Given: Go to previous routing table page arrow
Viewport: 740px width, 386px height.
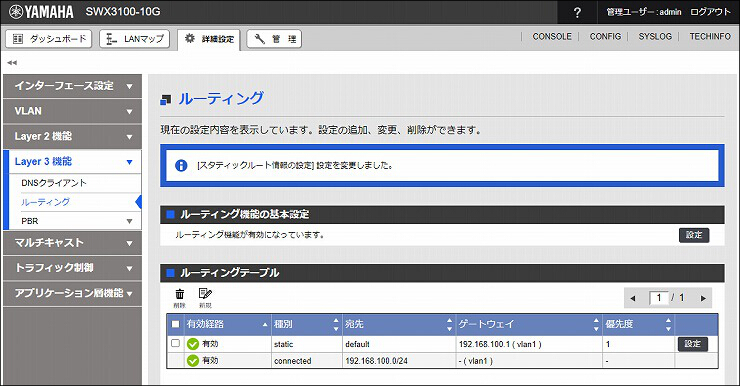Looking at the screenshot, I should (x=633, y=298).
